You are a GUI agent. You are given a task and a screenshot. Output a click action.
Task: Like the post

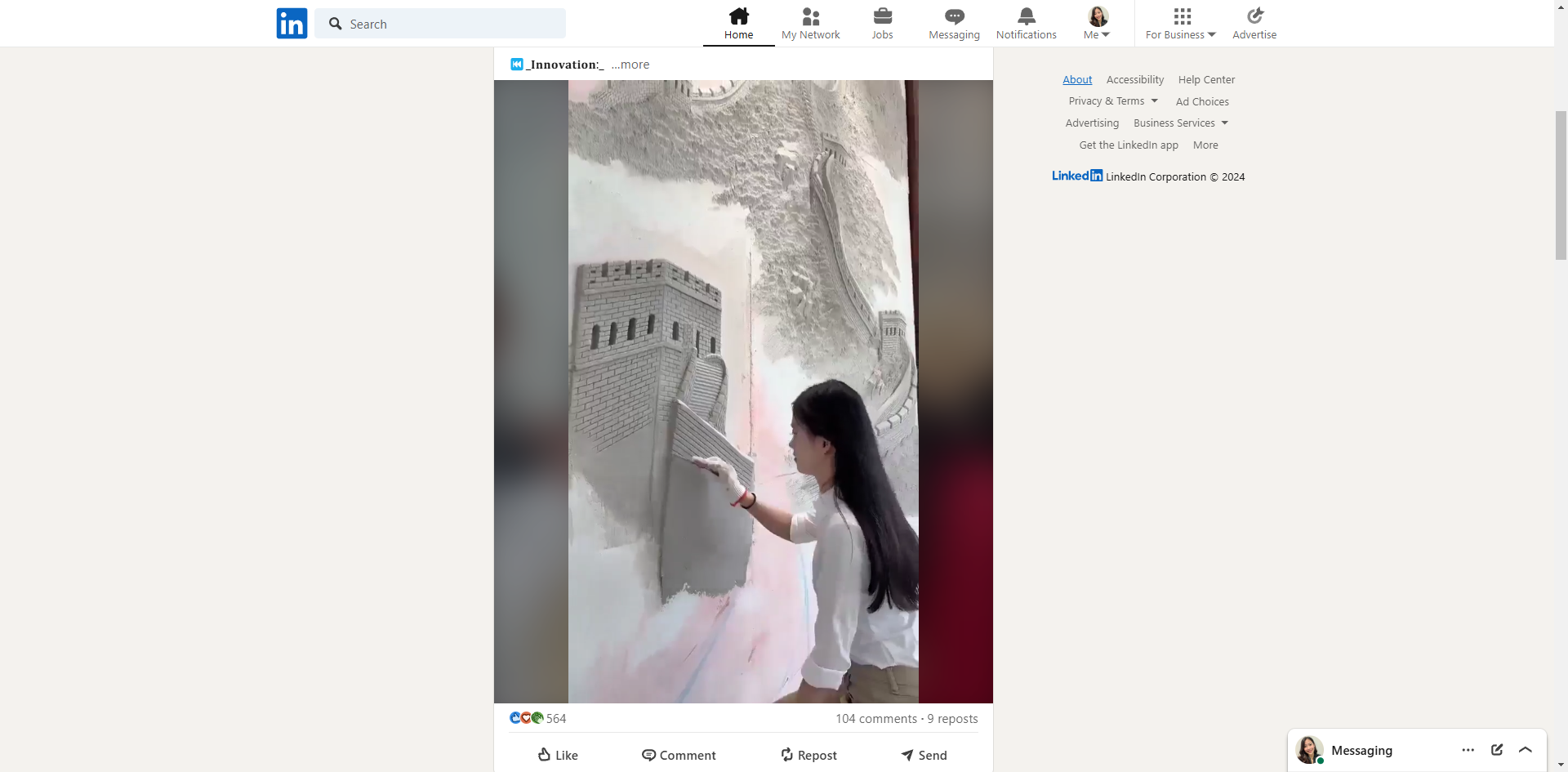point(558,755)
